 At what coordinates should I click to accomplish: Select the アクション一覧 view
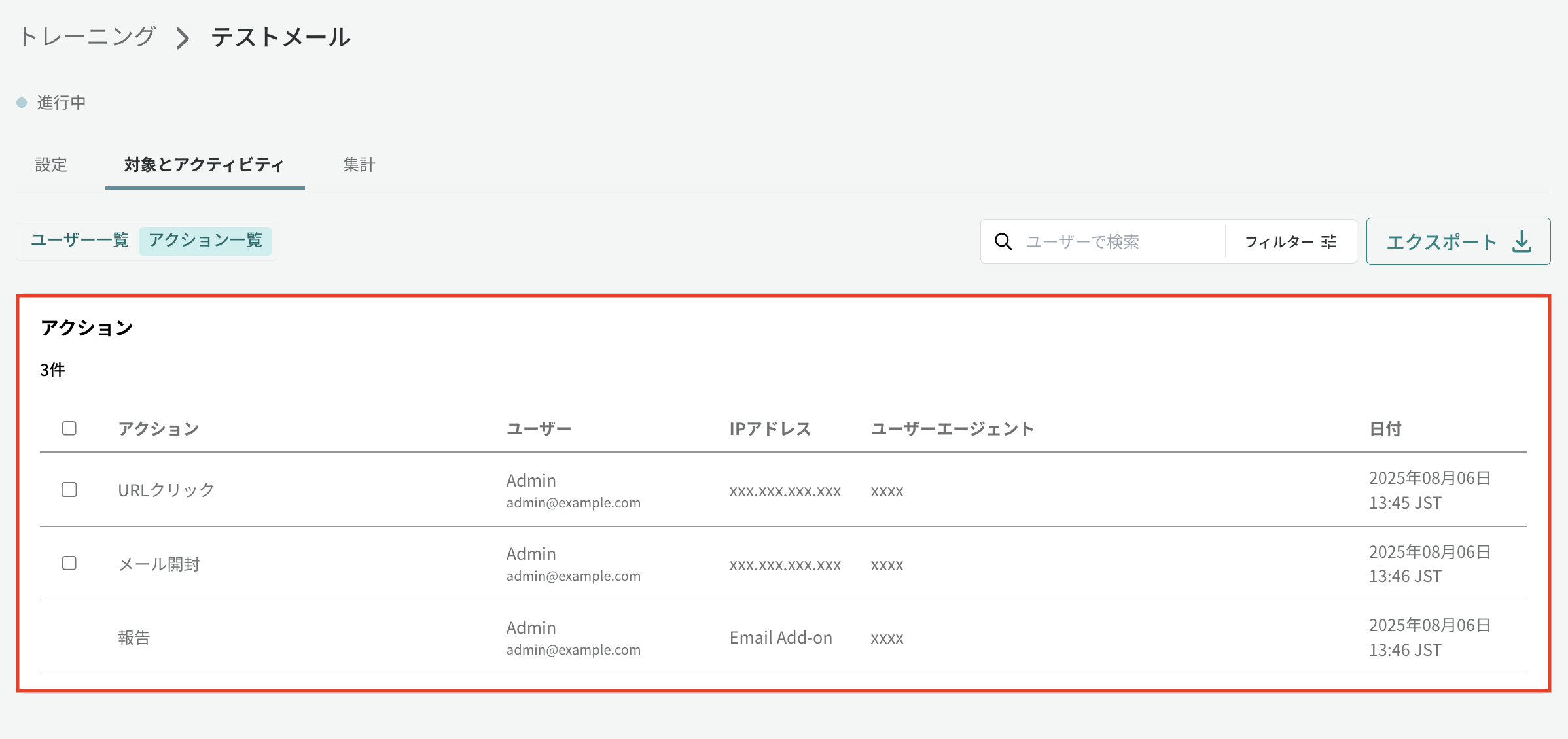pyautogui.click(x=205, y=240)
